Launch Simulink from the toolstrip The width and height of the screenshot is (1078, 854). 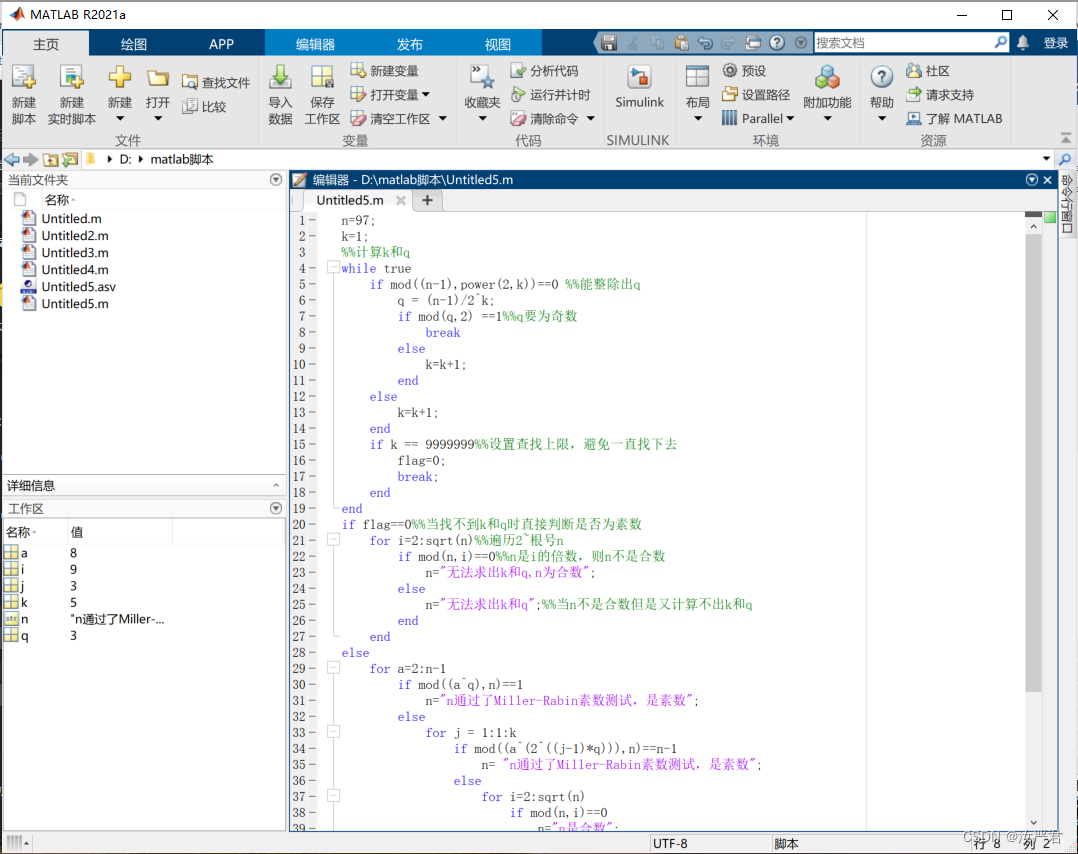pyautogui.click(x=639, y=87)
